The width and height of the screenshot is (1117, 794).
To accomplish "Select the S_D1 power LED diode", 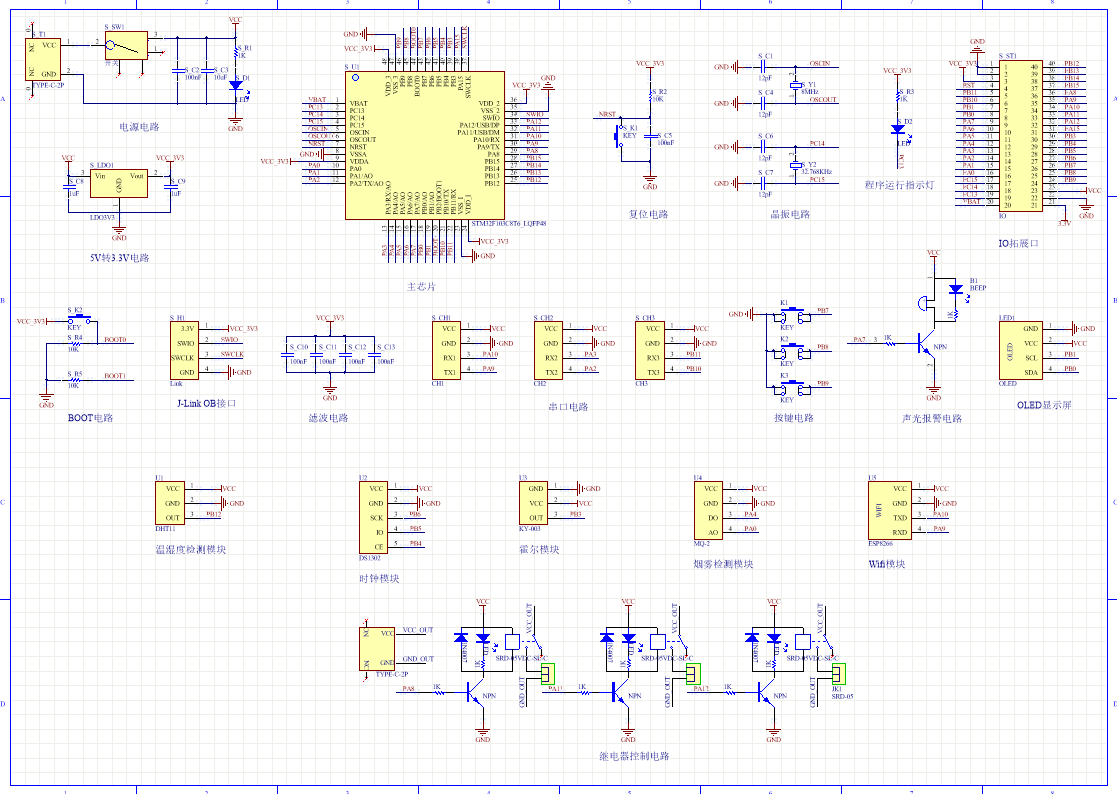I will coord(236,86).
